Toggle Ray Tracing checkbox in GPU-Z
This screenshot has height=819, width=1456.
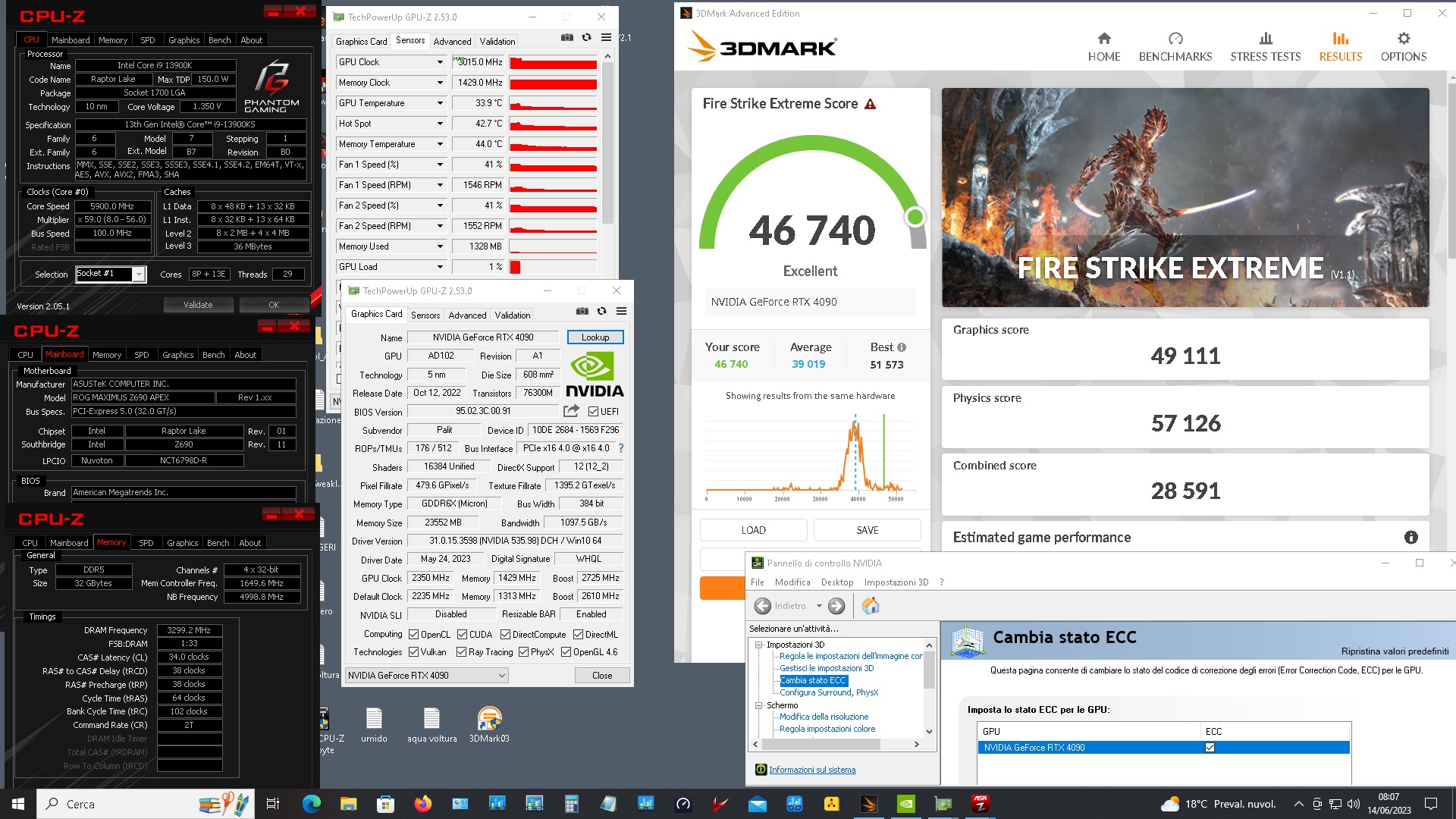point(461,652)
